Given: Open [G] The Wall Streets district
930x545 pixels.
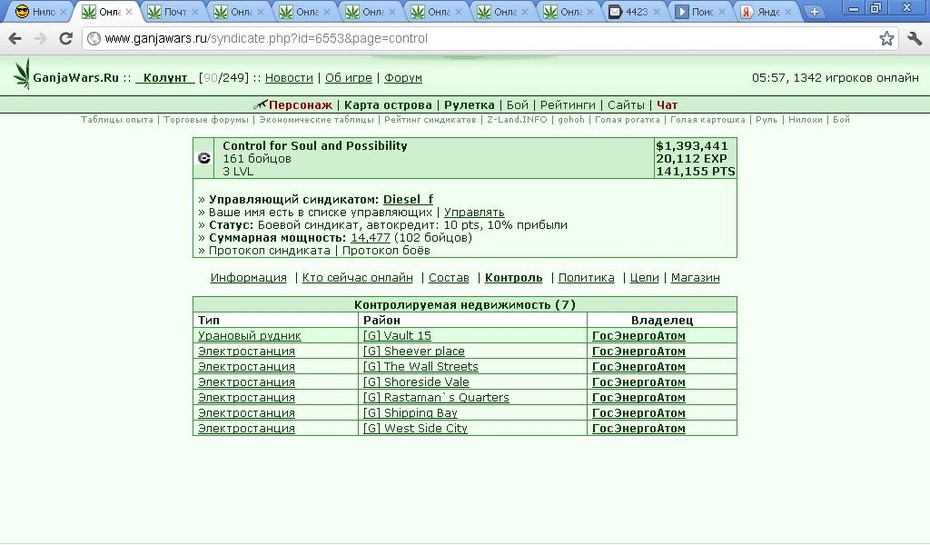Looking at the screenshot, I should click(421, 366).
